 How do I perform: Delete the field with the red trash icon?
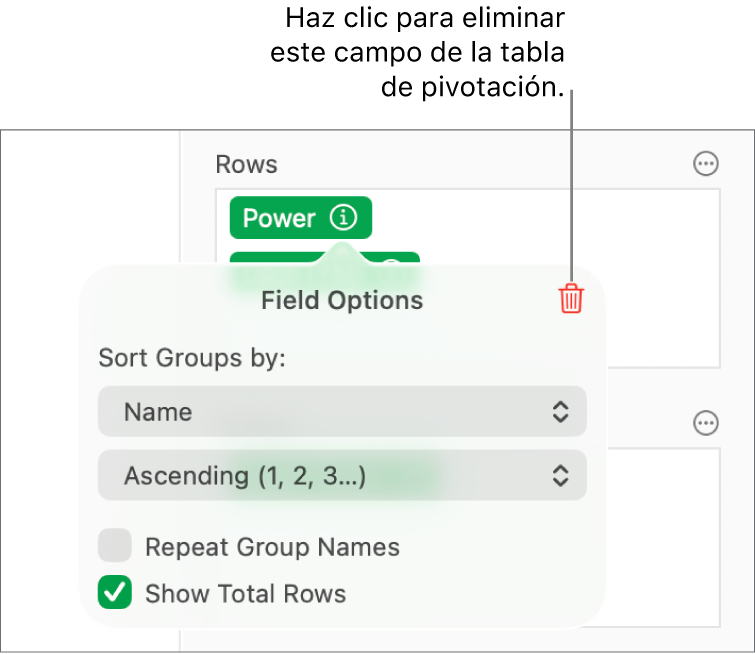[571, 299]
